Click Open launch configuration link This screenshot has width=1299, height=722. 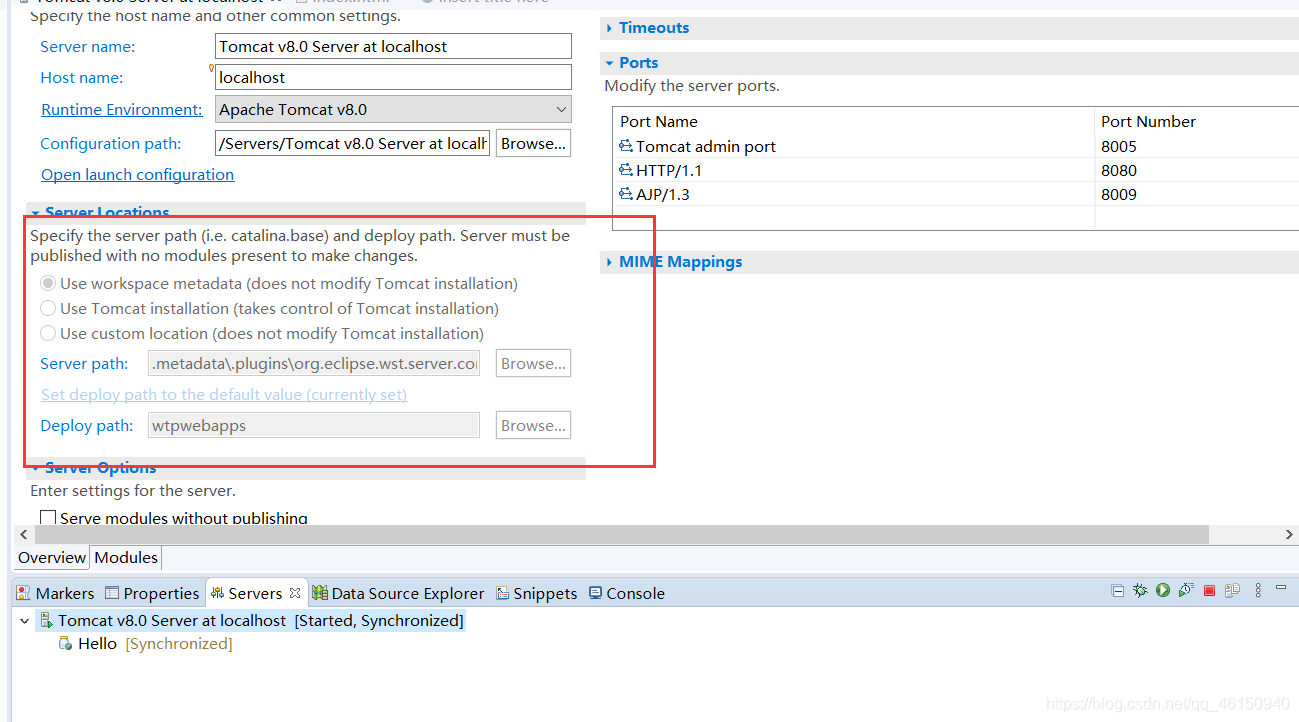(137, 175)
